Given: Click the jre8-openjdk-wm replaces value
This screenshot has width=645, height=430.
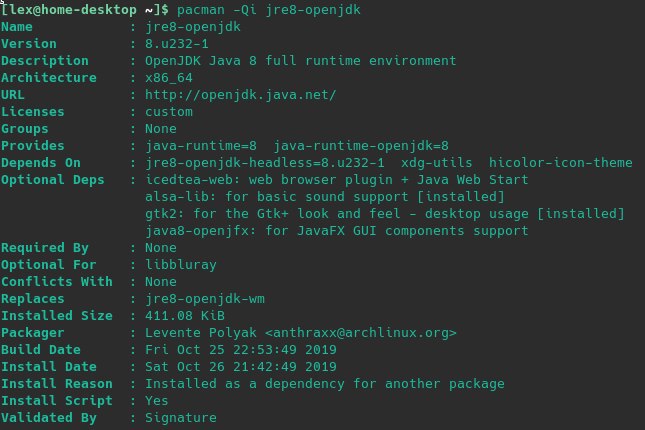Looking at the screenshot, I should [205, 298].
